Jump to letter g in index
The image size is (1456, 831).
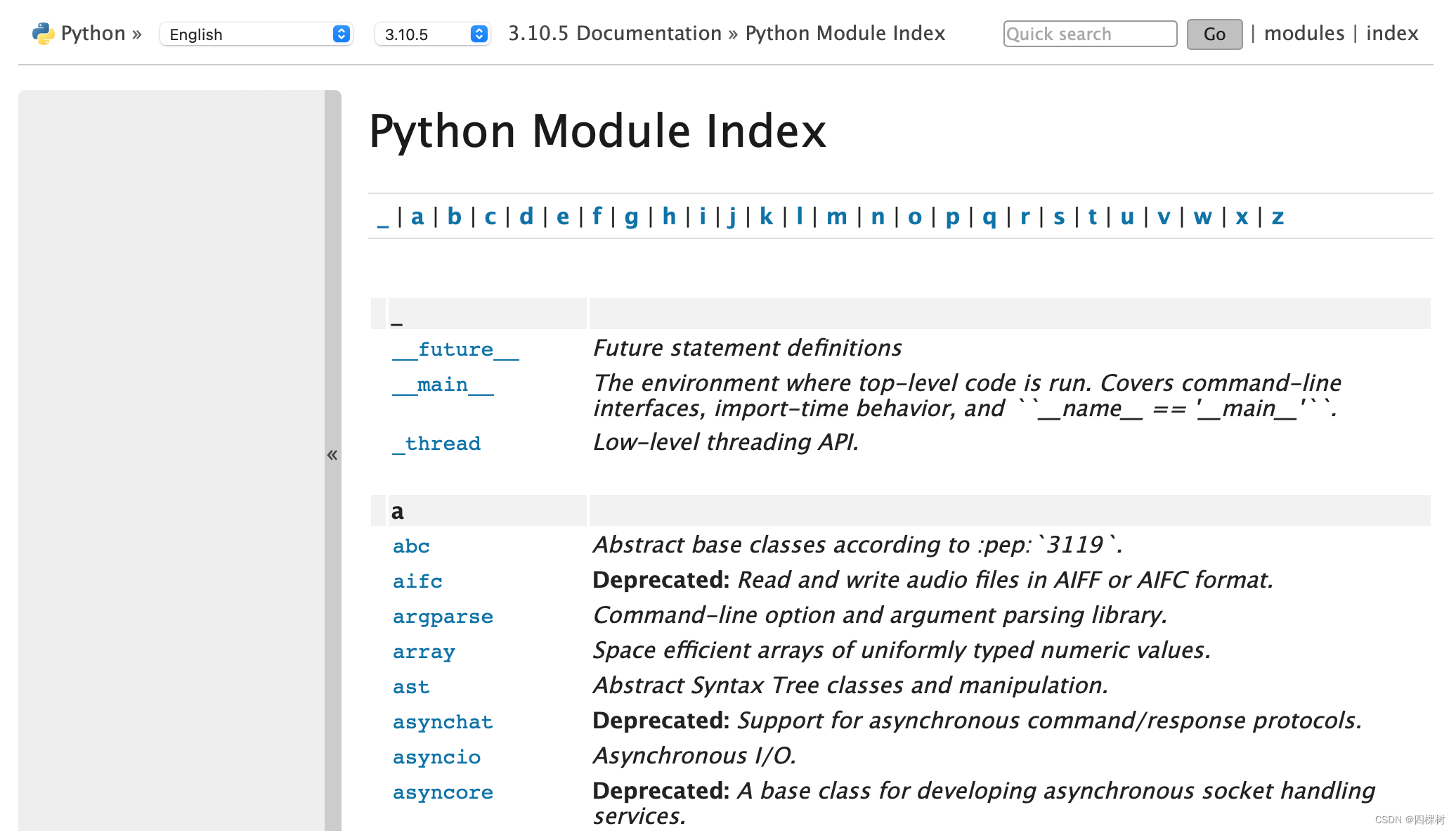click(x=632, y=217)
